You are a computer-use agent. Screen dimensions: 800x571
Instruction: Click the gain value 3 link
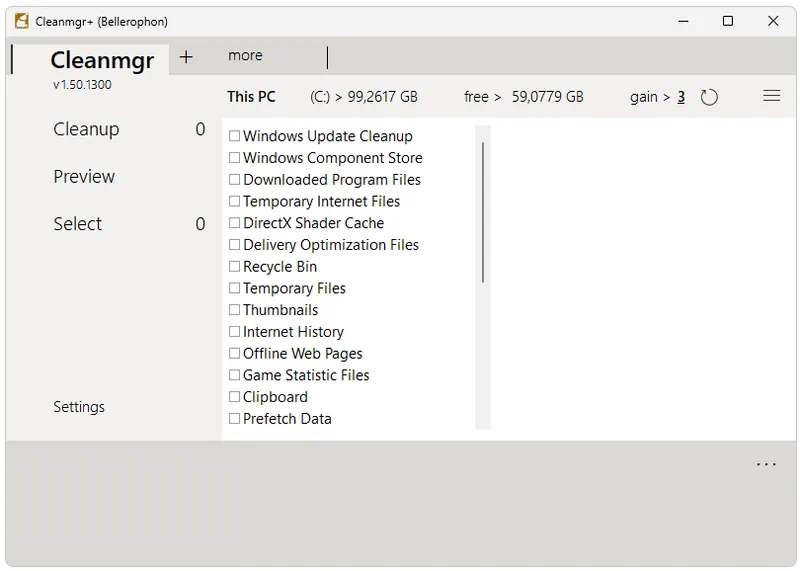pyautogui.click(x=681, y=97)
